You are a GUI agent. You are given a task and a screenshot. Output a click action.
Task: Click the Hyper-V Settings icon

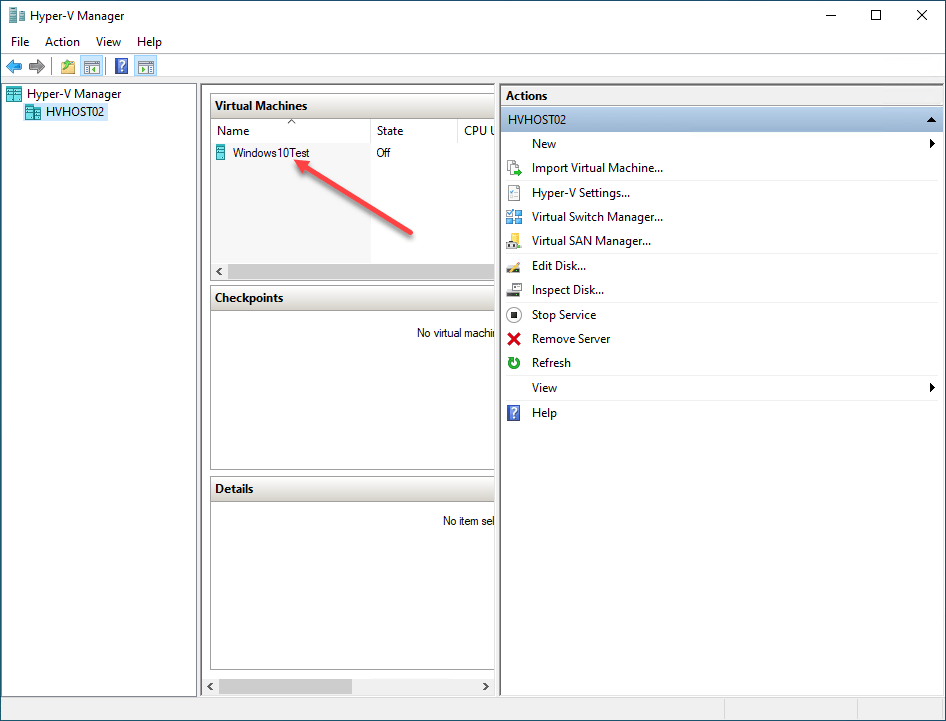point(514,192)
